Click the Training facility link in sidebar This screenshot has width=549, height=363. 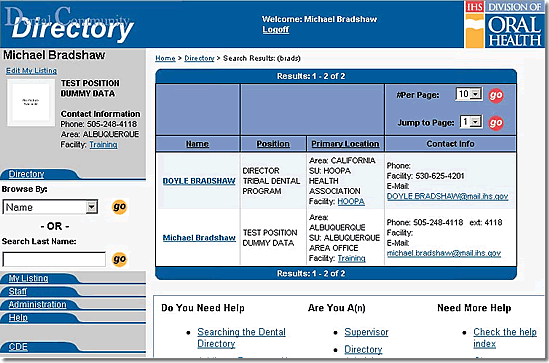click(103, 145)
